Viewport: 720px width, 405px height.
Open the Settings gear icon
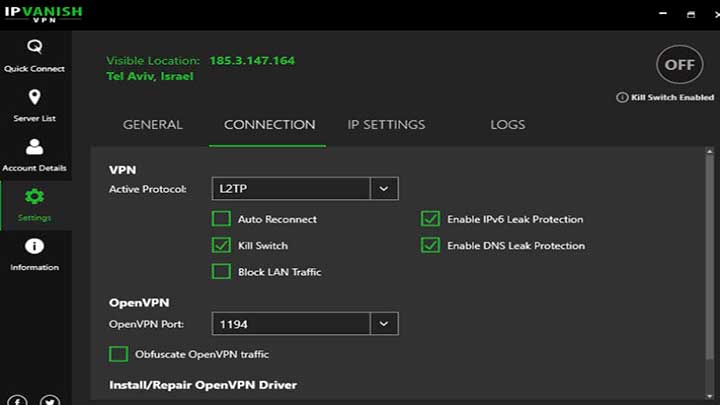tap(34, 197)
